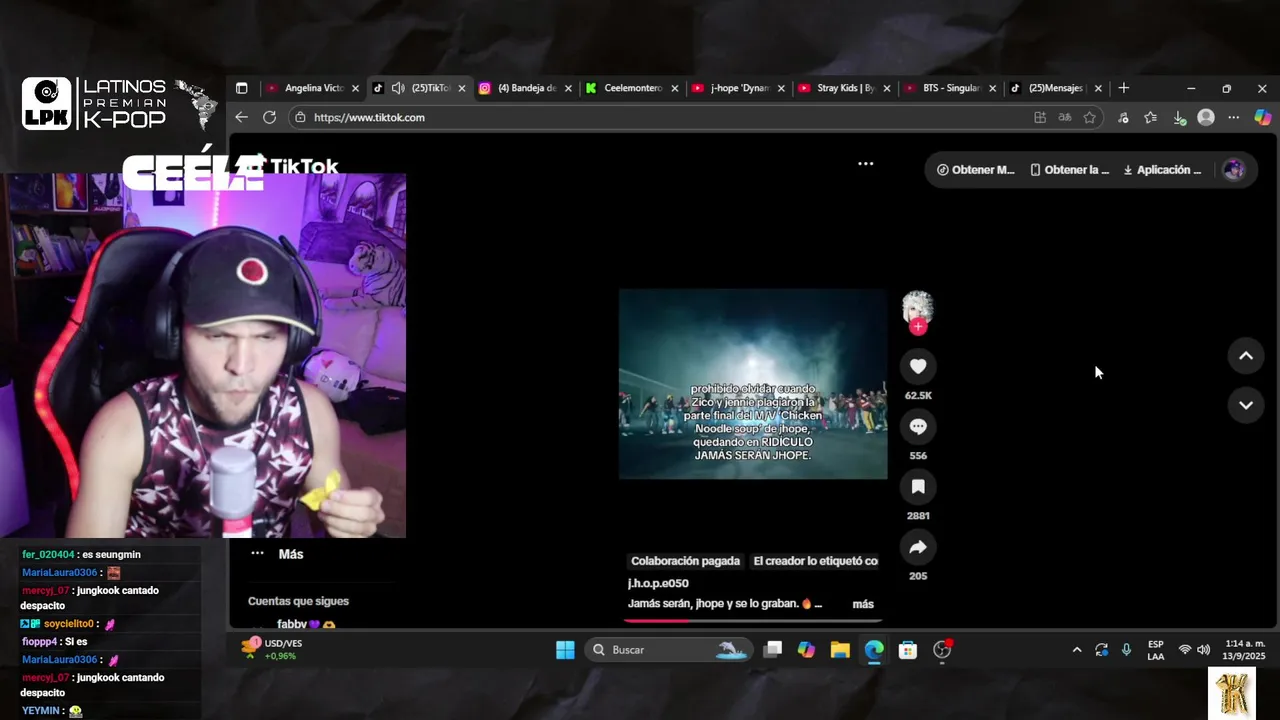Launch Copilot from taskbar
Viewport: 1280px width, 720px height.
coord(806,650)
